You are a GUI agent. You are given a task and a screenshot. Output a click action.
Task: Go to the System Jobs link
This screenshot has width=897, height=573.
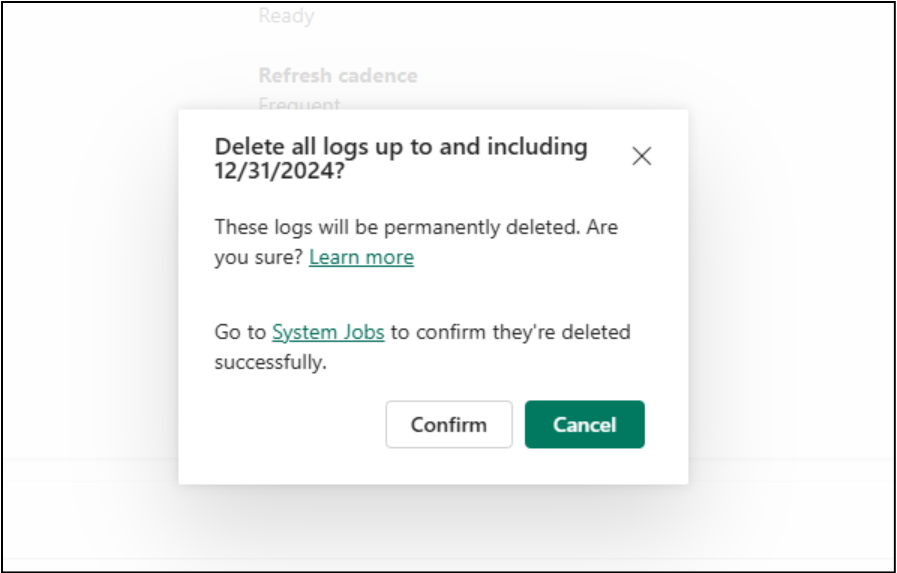(328, 332)
